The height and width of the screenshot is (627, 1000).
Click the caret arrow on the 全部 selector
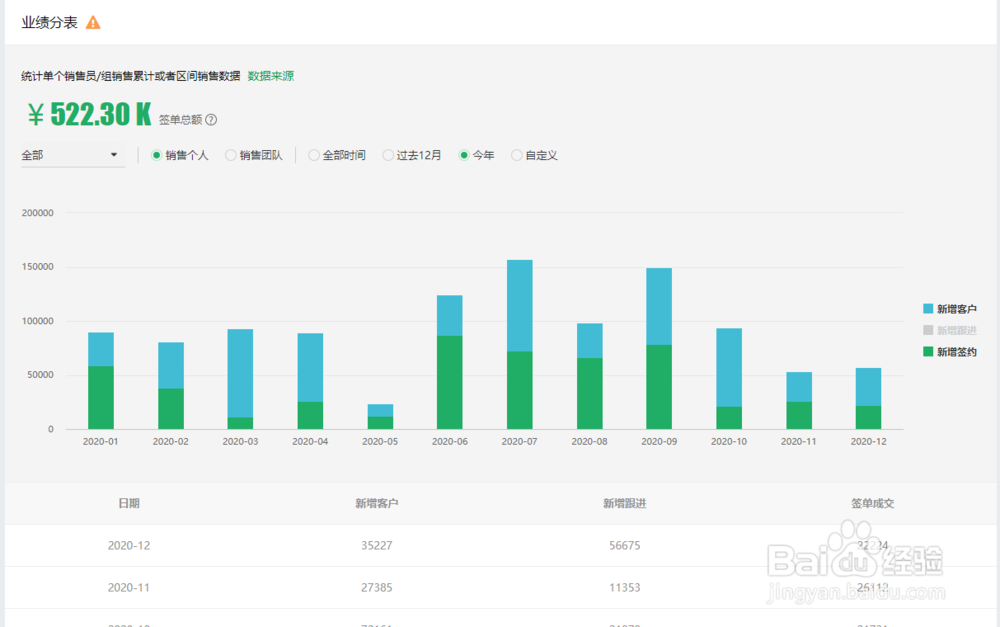click(114, 155)
